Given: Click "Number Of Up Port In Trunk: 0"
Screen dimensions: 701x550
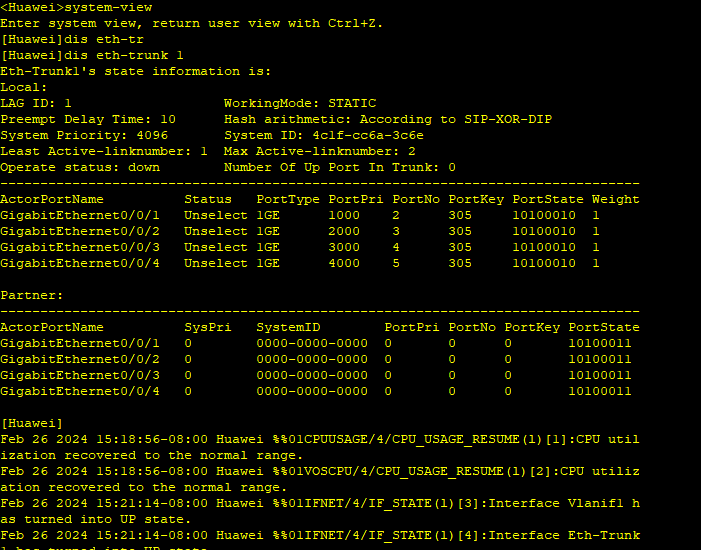Looking at the screenshot, I should coord(340,168).
